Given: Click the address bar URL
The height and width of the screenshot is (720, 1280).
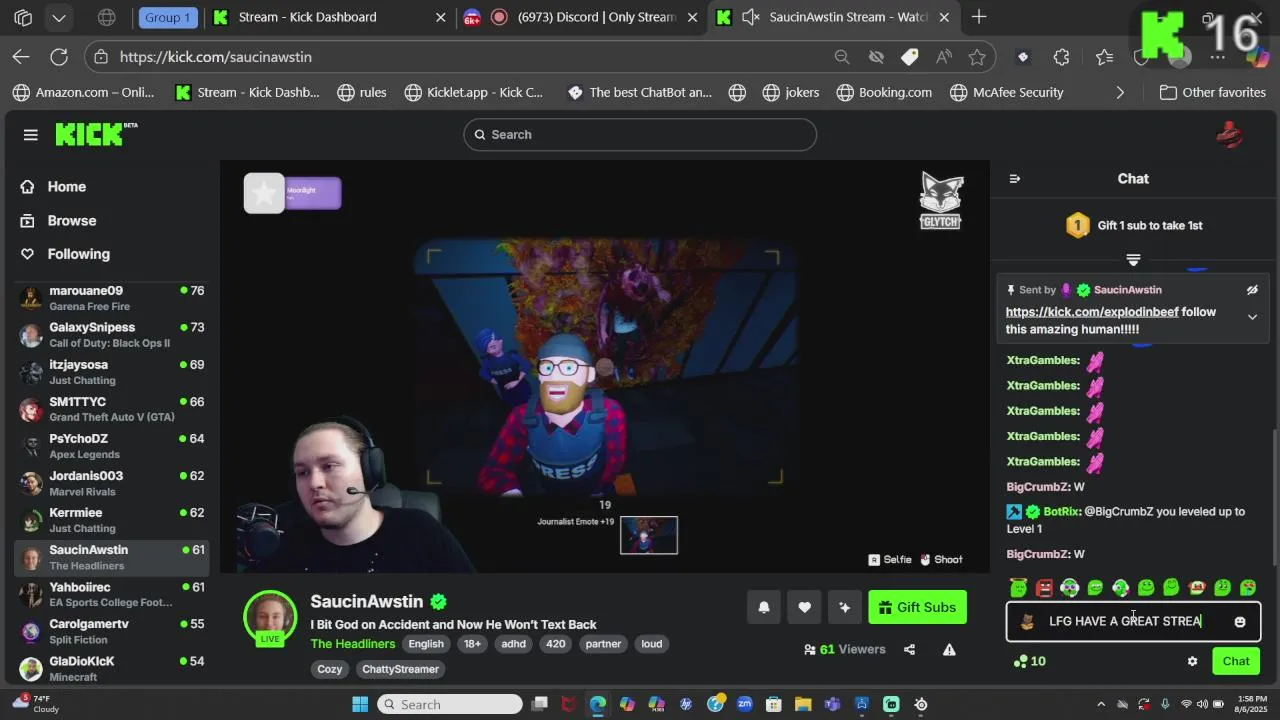Looking at the screenshot, I should click(215, 57).
